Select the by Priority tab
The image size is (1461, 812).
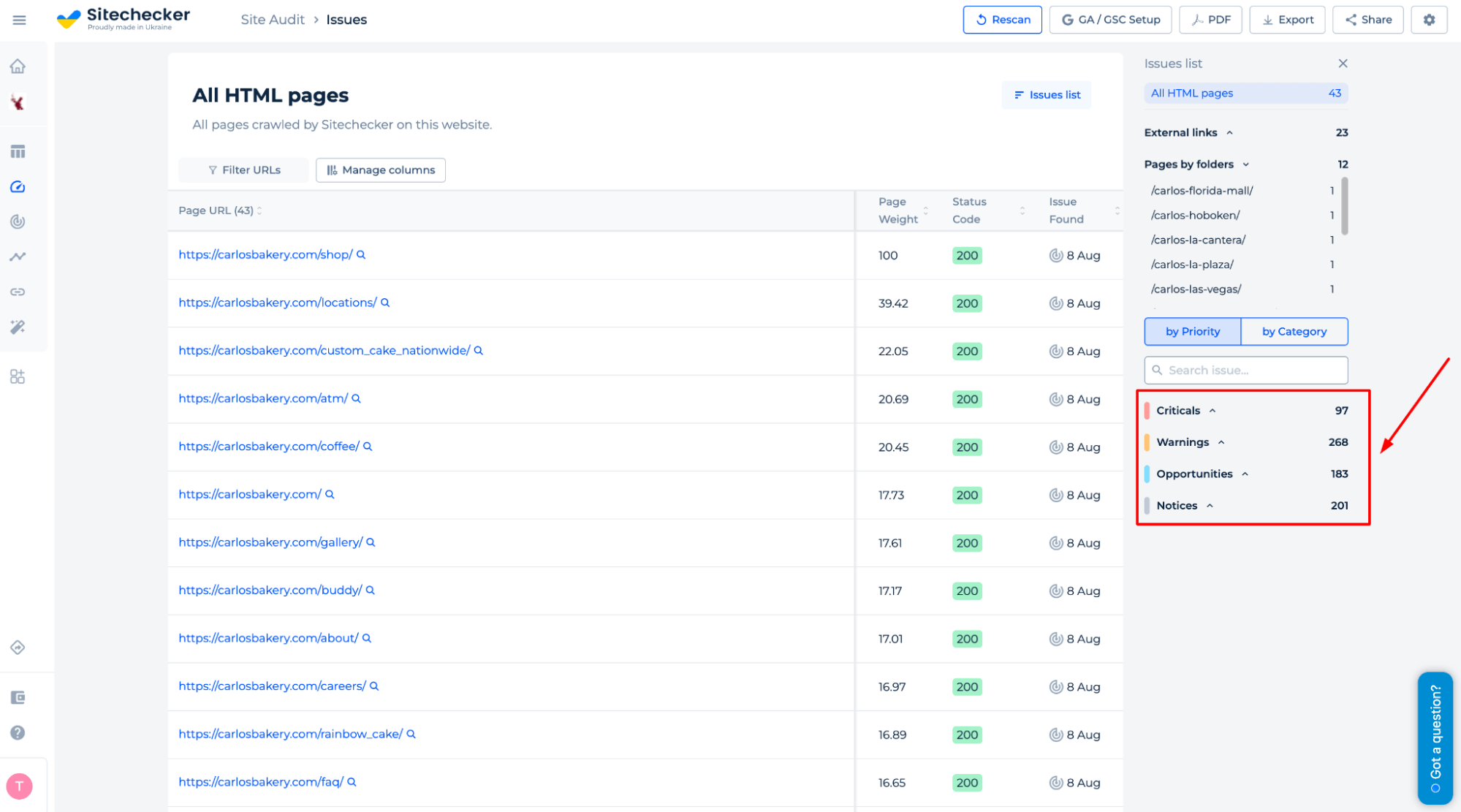(x=1193, y=331)
